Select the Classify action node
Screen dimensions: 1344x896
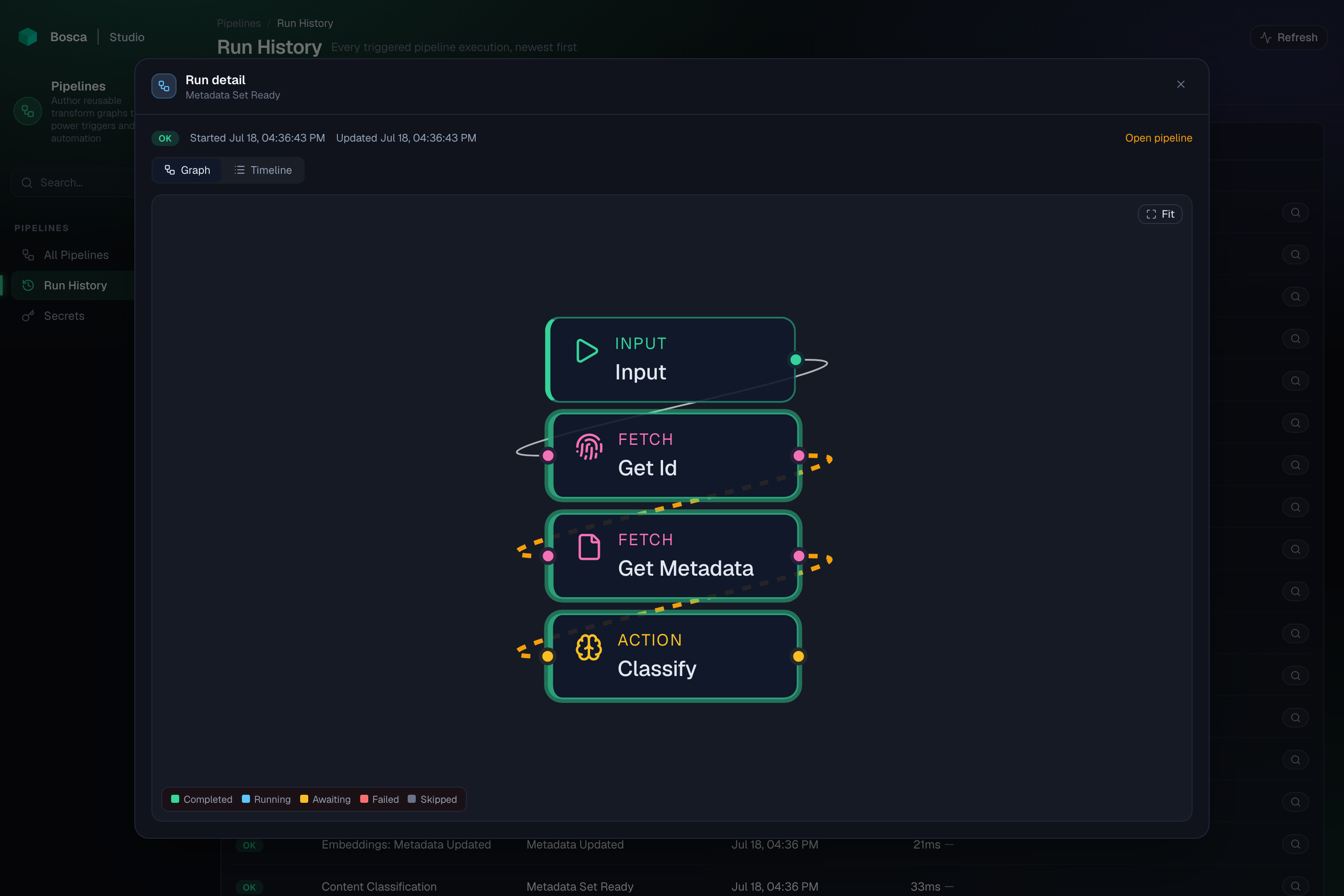[673, 656]
